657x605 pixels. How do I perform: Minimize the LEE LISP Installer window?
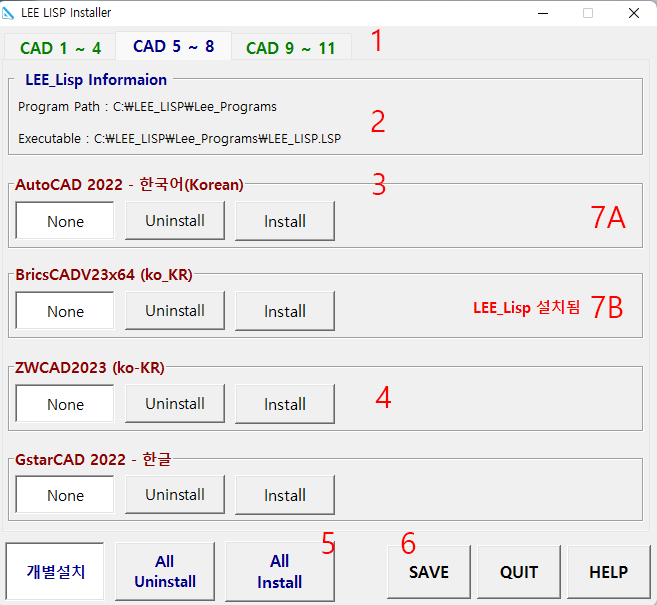(x=543, y=13)
